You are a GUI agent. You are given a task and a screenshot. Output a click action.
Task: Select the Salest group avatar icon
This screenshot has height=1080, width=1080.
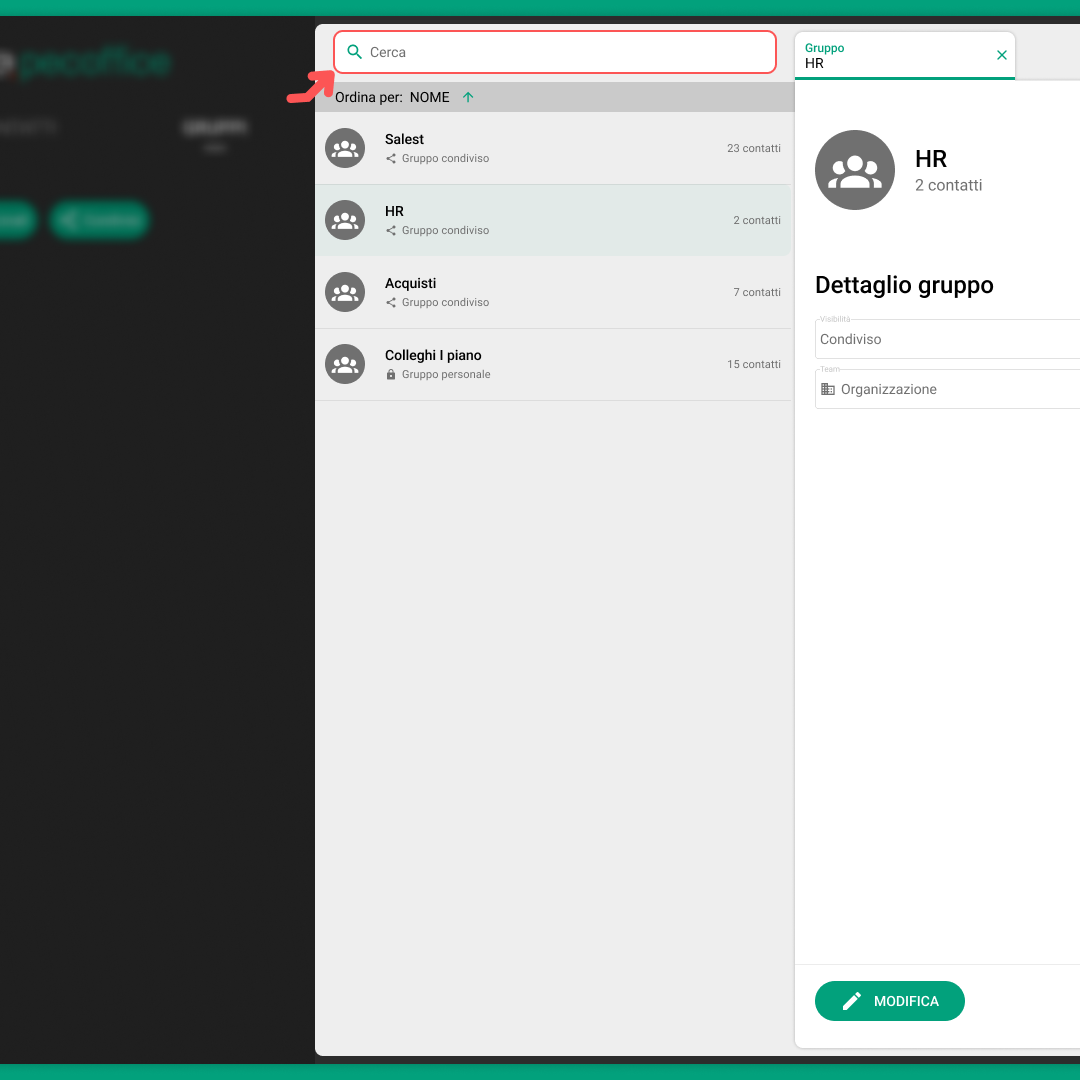345,148
